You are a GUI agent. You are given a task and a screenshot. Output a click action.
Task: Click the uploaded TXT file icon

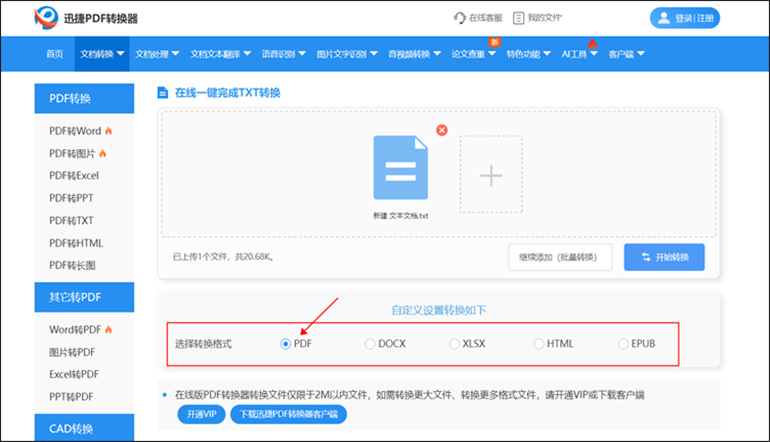[x=401, y=167]
